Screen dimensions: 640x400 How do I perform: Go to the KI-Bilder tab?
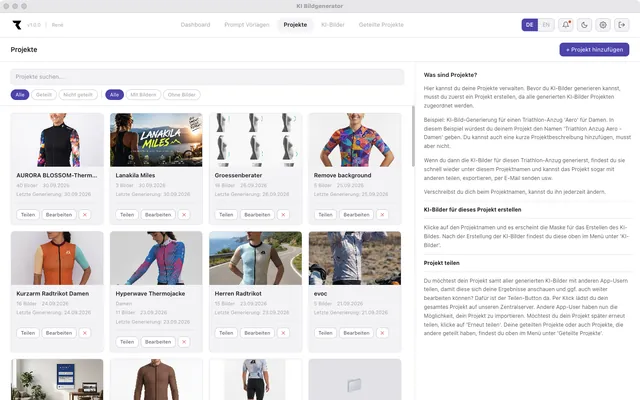(x=333, y=25)
